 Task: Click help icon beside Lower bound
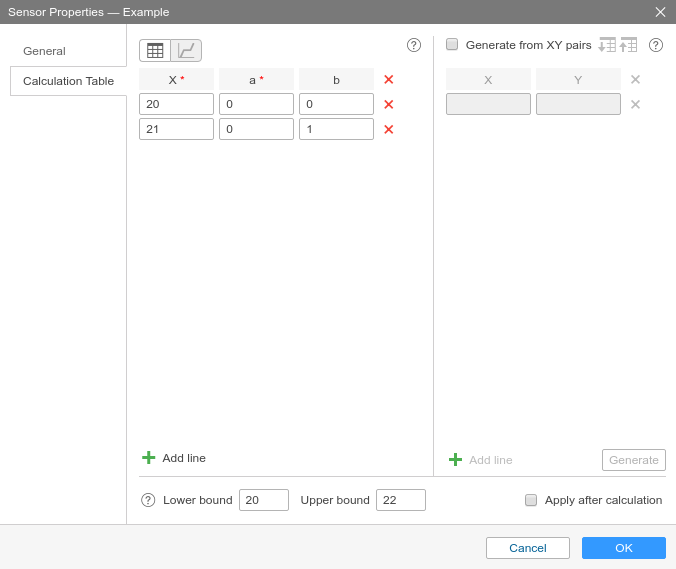tap(148, 500)
